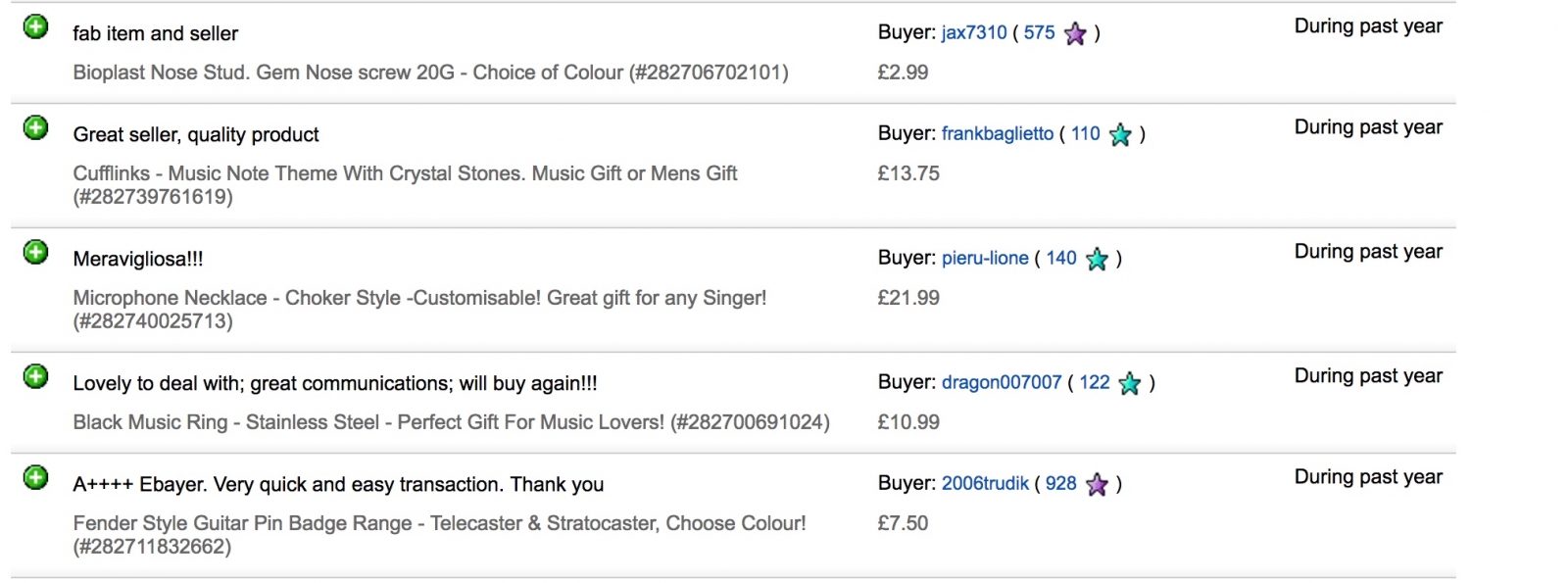Open buyer jax7310's profile
1568x583 pixels.
coord(974,32)
